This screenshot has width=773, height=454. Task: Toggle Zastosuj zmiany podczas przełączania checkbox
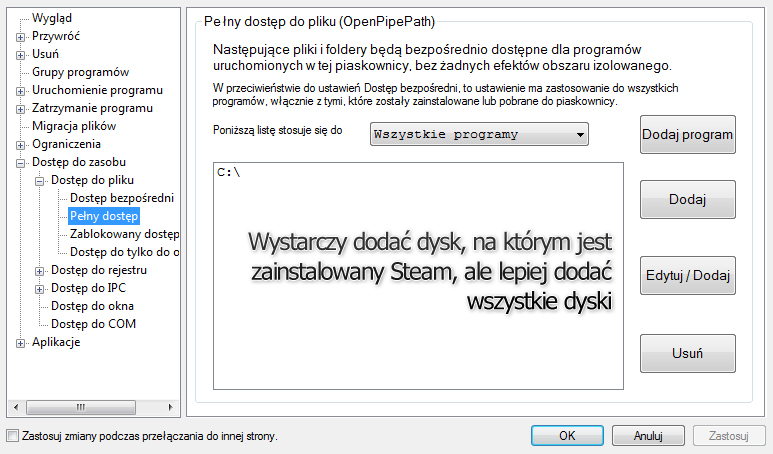pos(13,436)
